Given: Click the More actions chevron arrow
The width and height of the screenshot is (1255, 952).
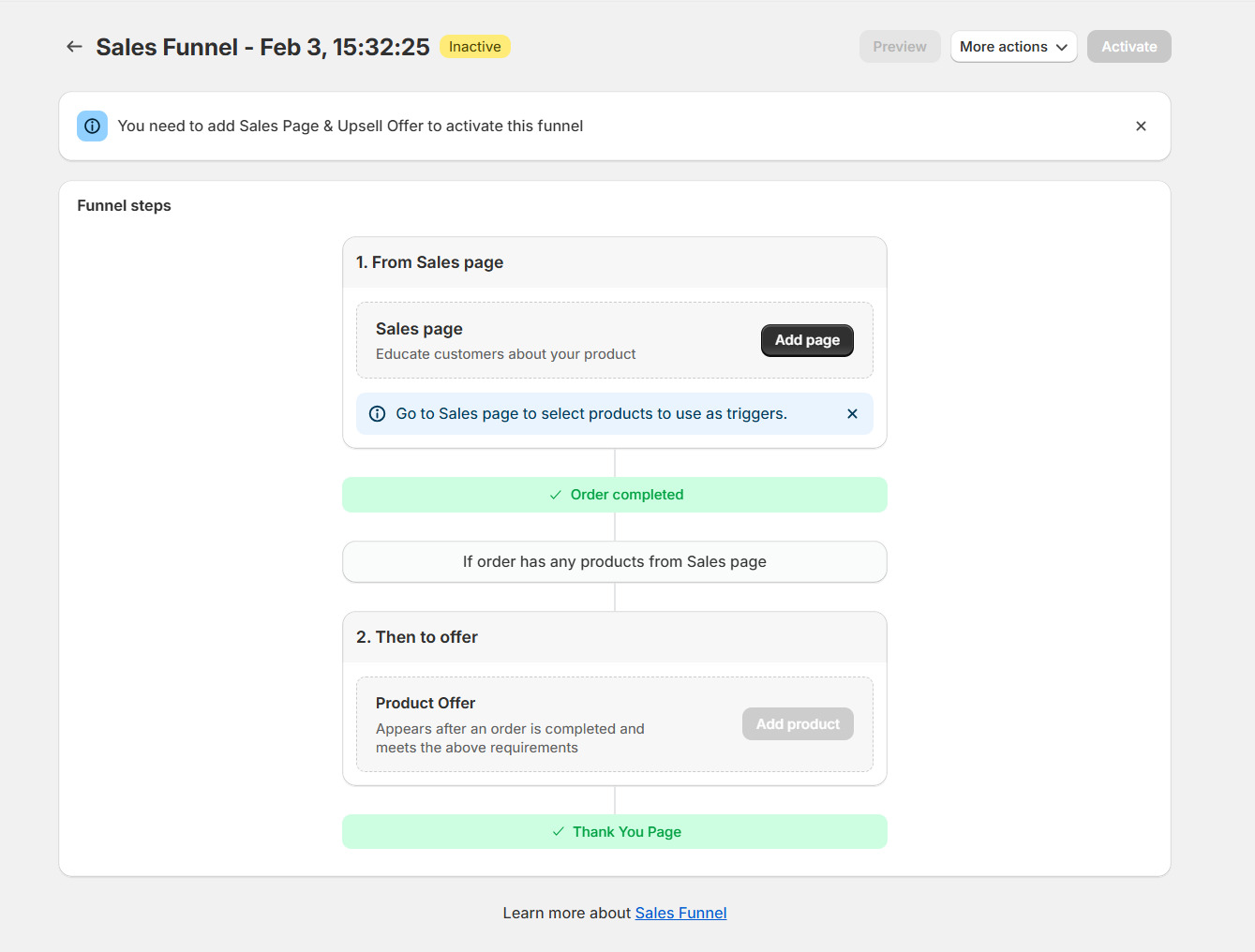Looking at the screenshot, I should click(1062, 46).
